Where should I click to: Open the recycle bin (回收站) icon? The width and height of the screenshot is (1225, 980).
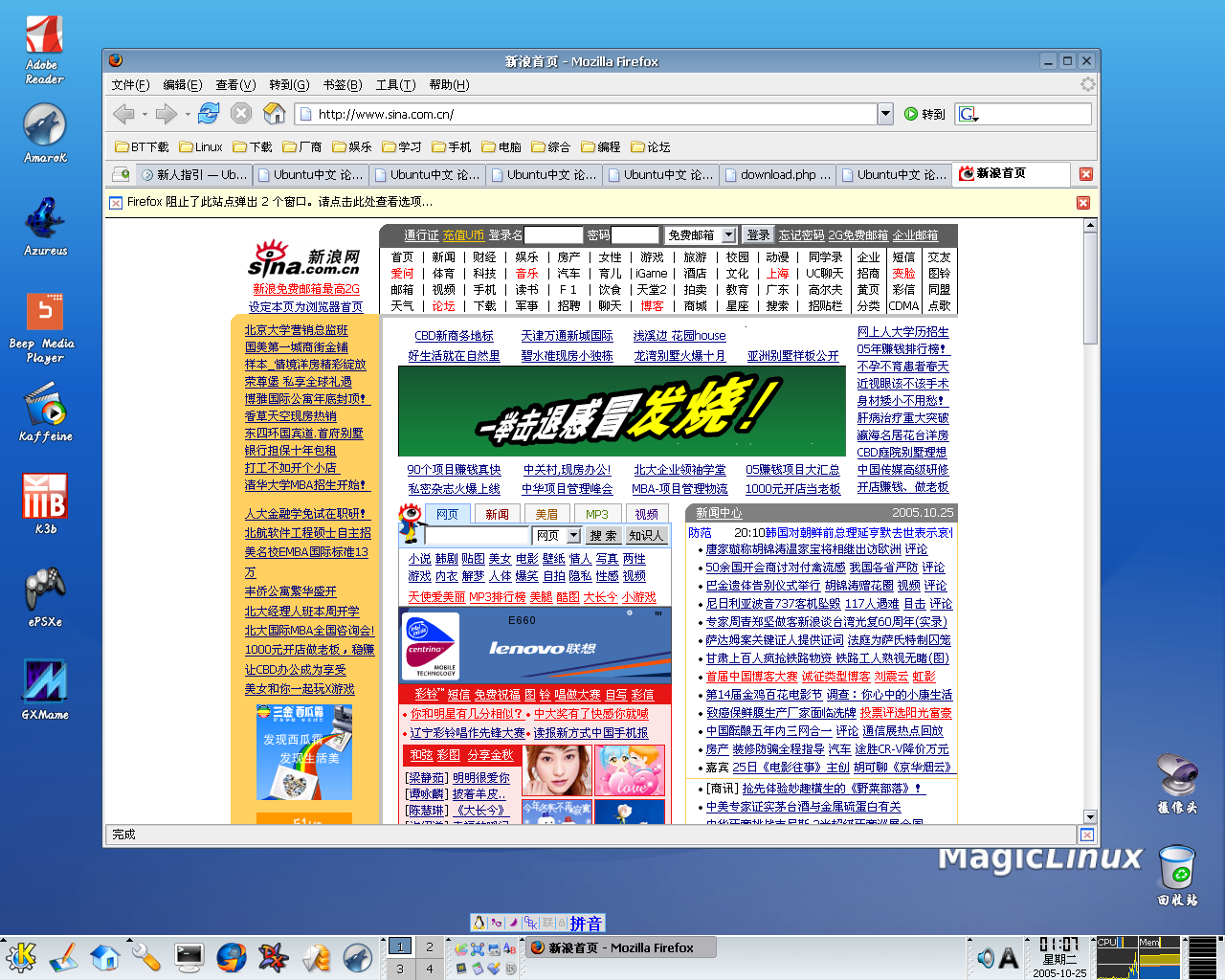tap(1177, 875)
